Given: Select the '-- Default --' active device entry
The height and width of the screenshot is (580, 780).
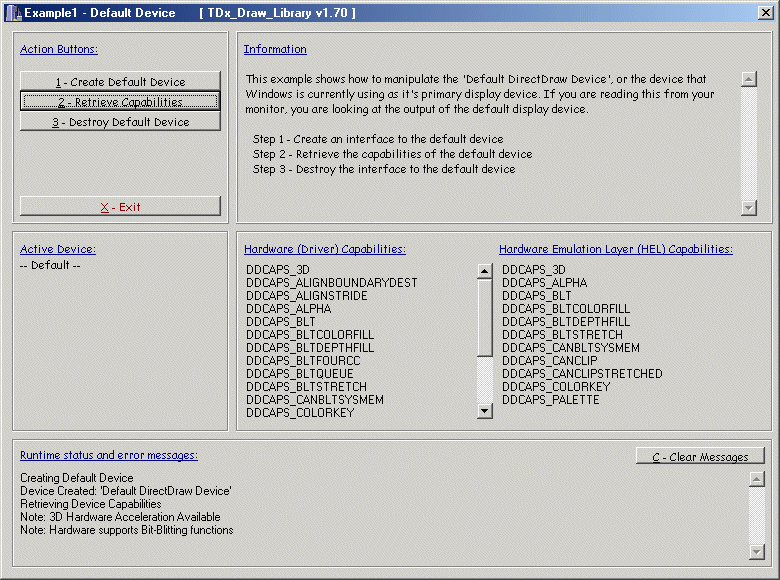Looking at the screenshot, I should [x=50, y=266].
